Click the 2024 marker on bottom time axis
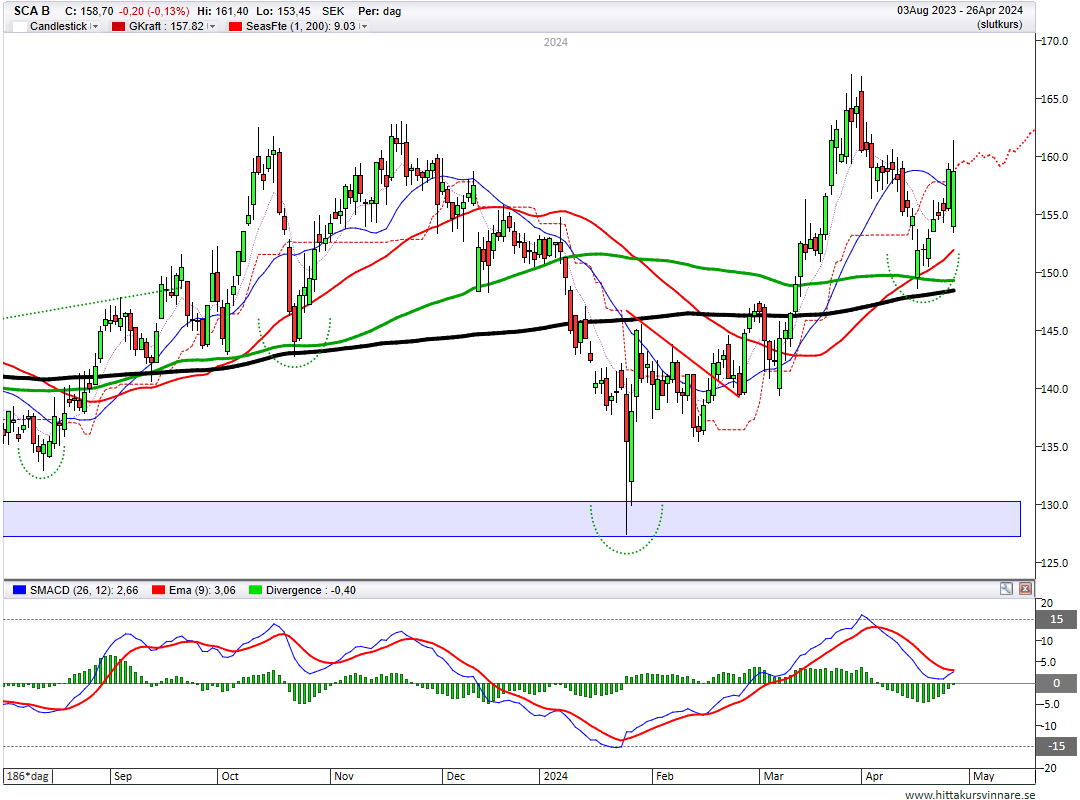This screenshot has width=1080, height=800. click(555, 776)
